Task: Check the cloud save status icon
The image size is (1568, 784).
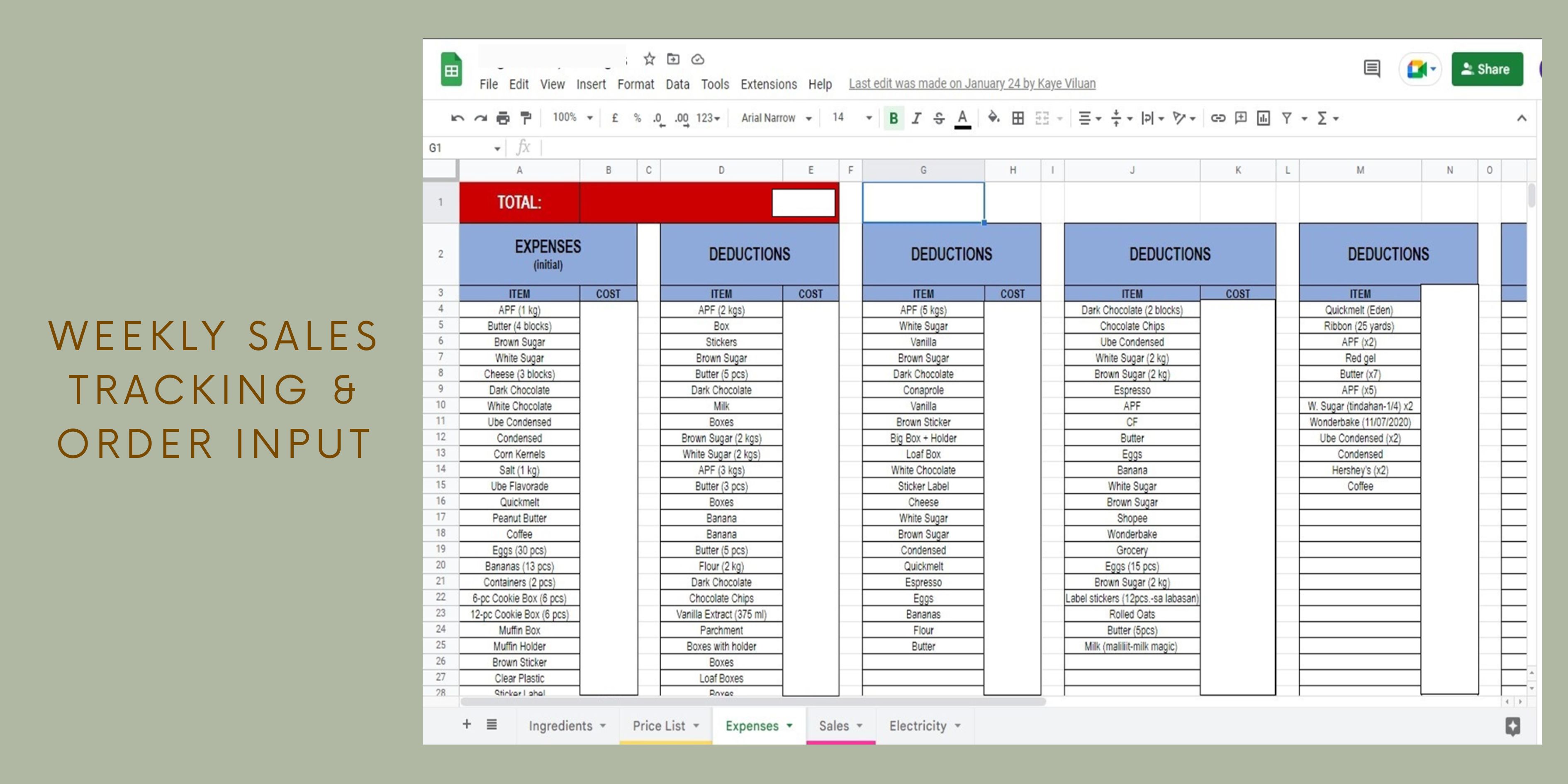Action: pos(698,59)
